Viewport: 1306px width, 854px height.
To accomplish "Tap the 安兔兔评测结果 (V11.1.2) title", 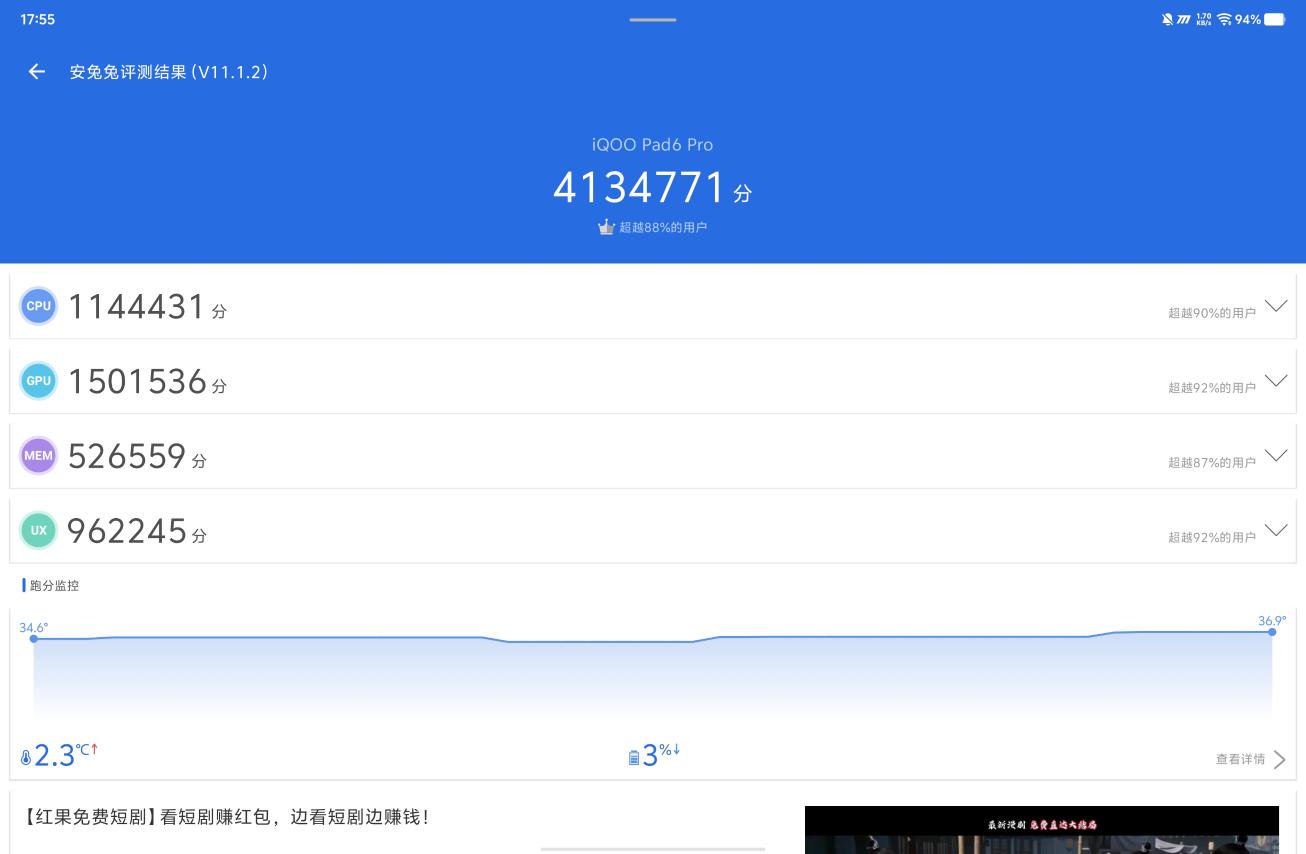I will point(169,72).
